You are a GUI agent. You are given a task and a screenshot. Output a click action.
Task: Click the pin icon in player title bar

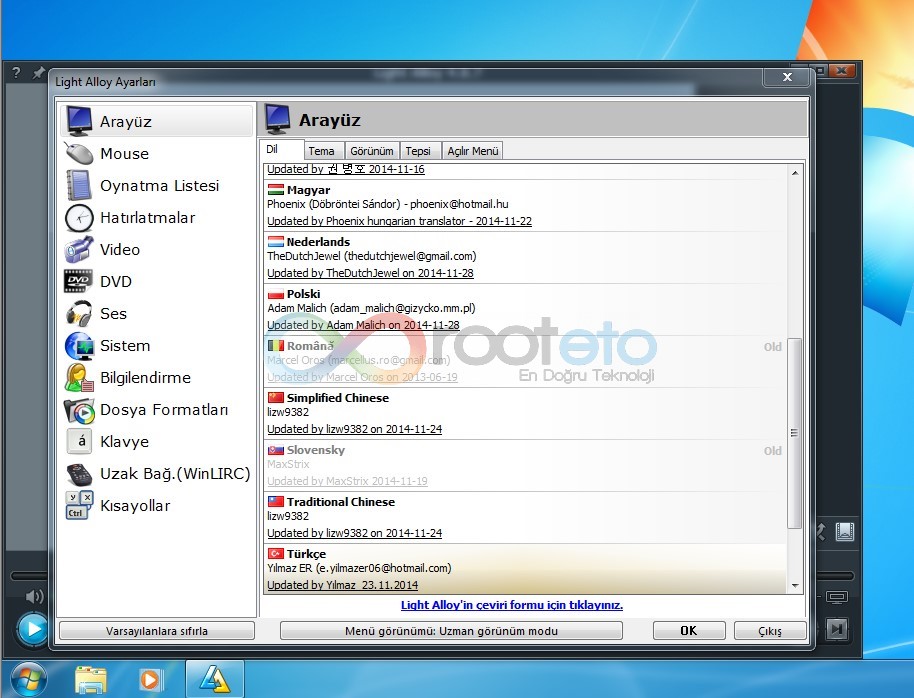click(38, 73)
